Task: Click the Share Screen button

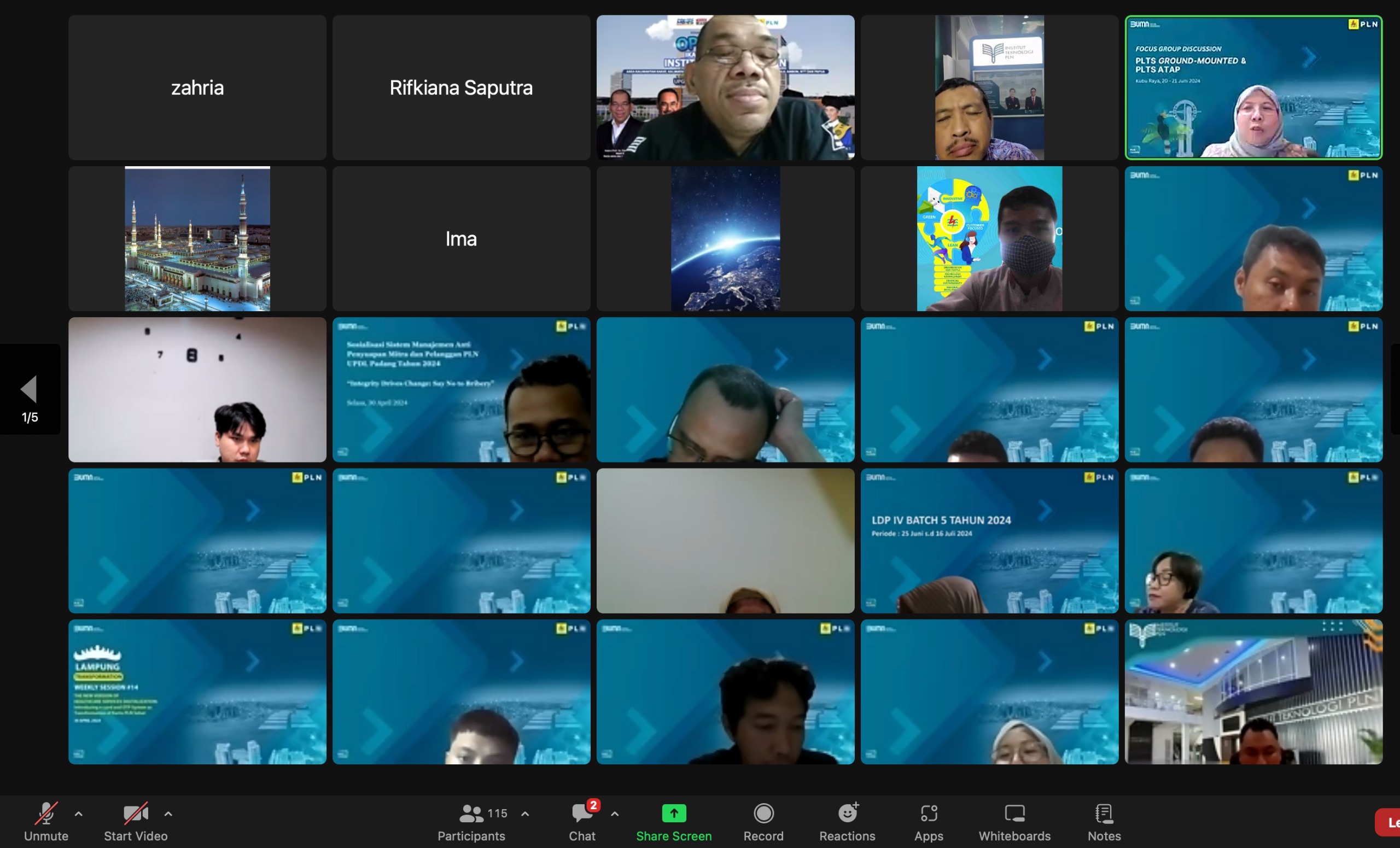Action: click(674, 821)
